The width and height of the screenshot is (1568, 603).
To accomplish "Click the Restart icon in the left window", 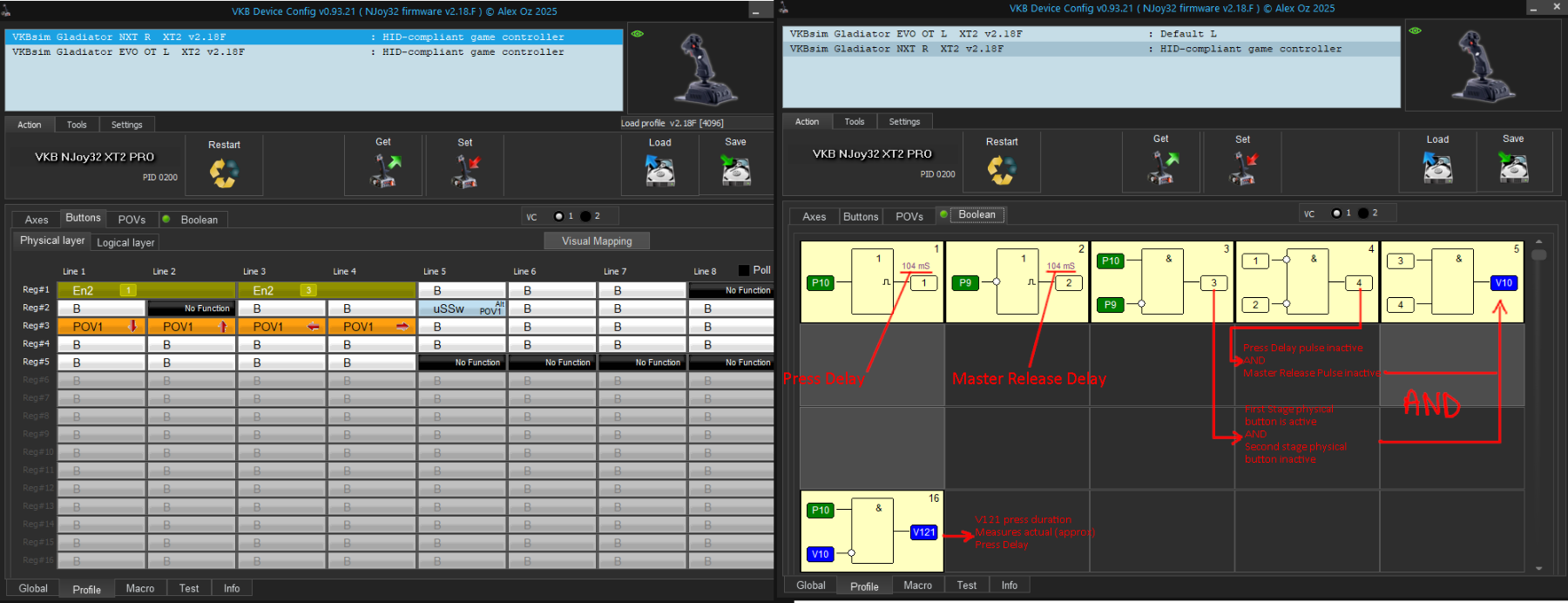I will (224, 173).
